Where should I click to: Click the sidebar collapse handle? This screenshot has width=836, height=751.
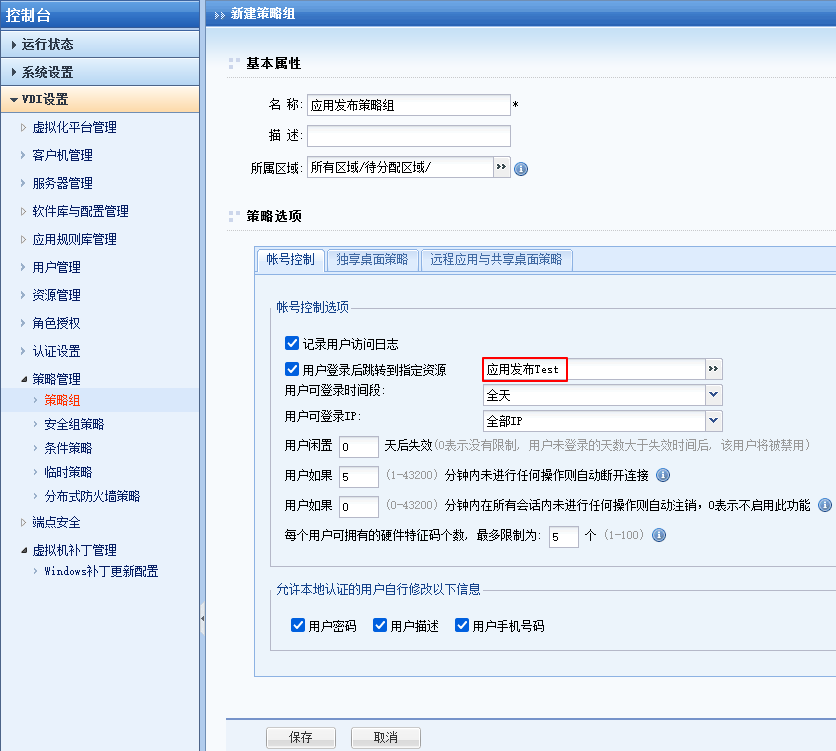click(202, 620)
